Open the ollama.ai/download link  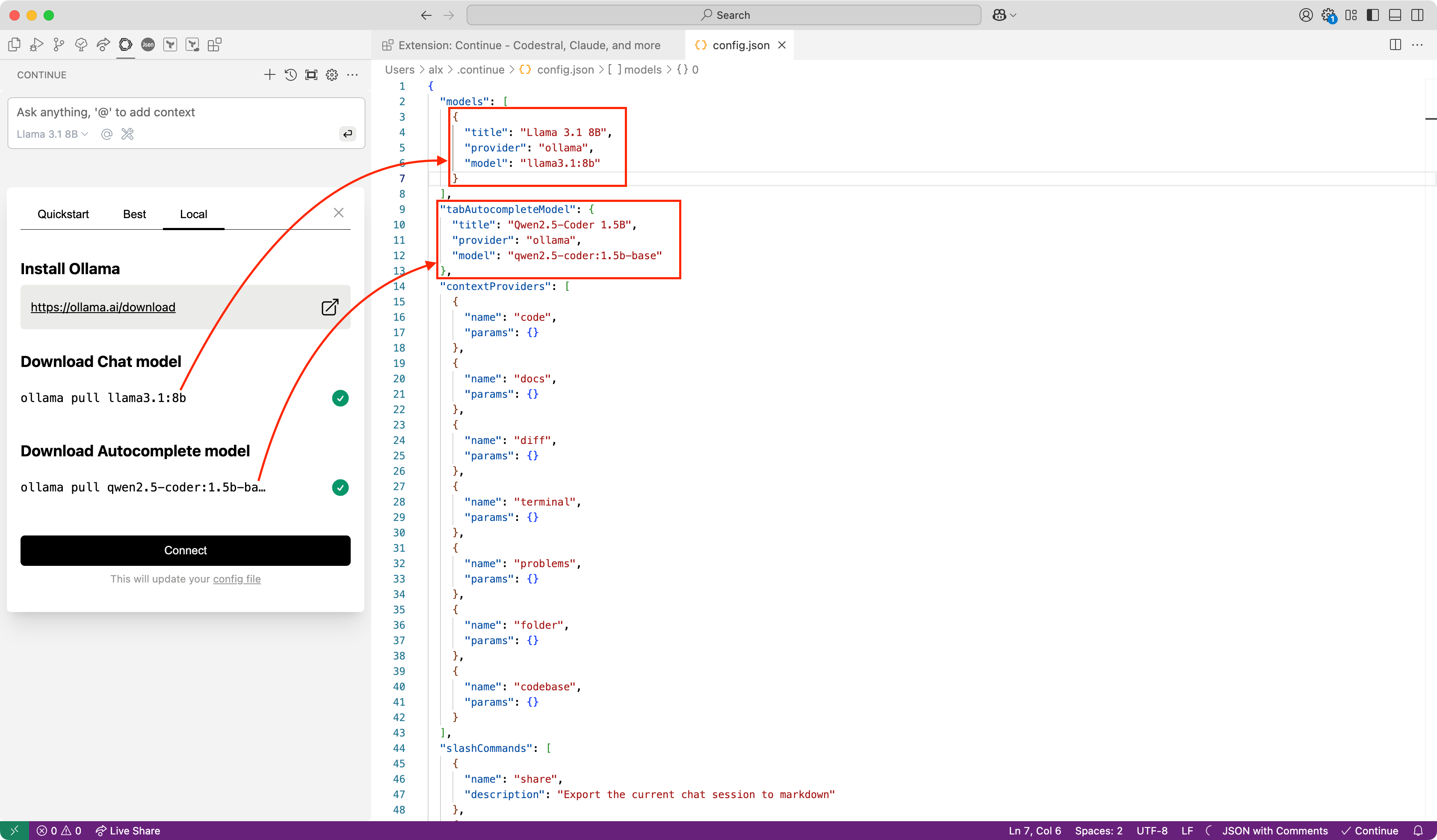click(103, 308)
